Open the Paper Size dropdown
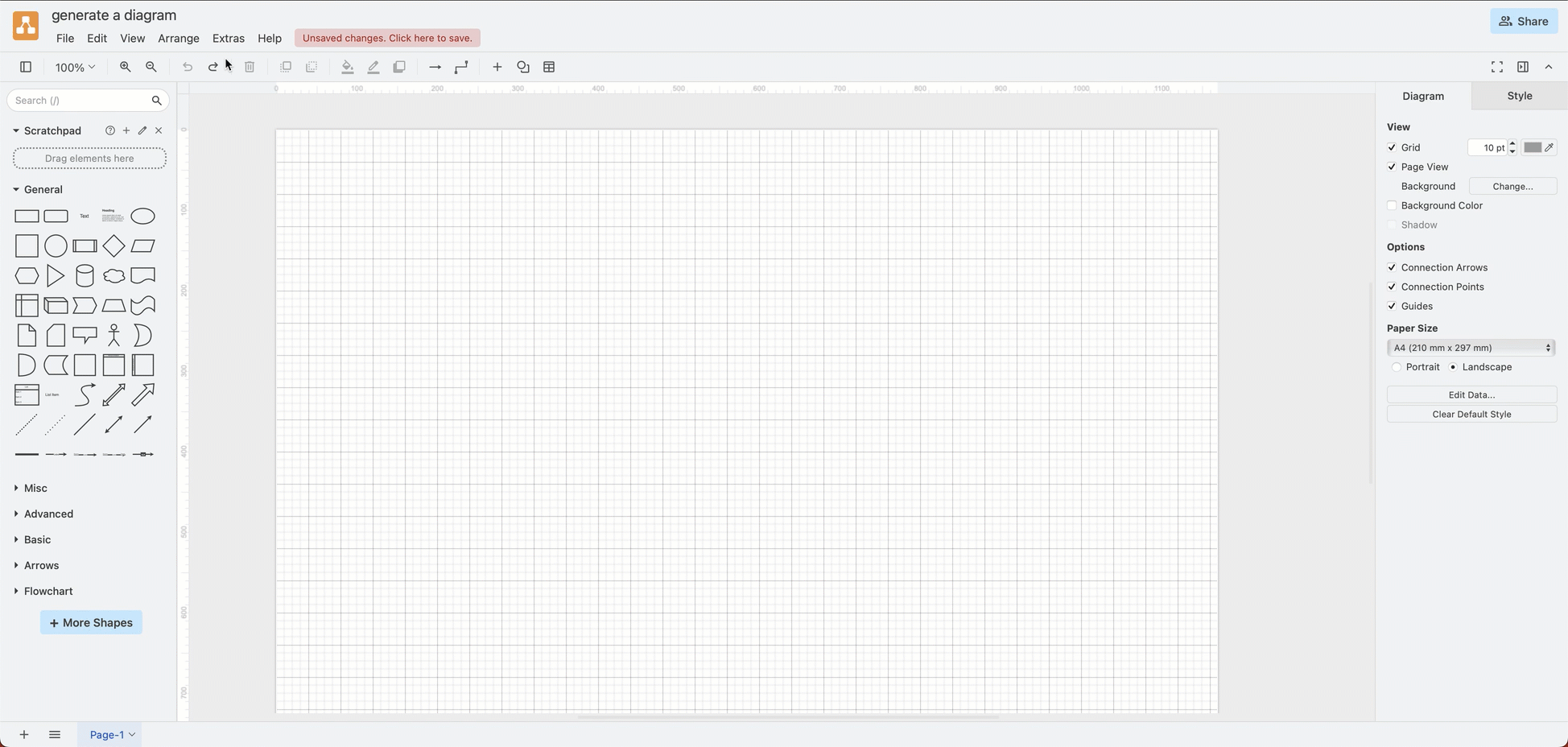 [x=1471, y=348]
